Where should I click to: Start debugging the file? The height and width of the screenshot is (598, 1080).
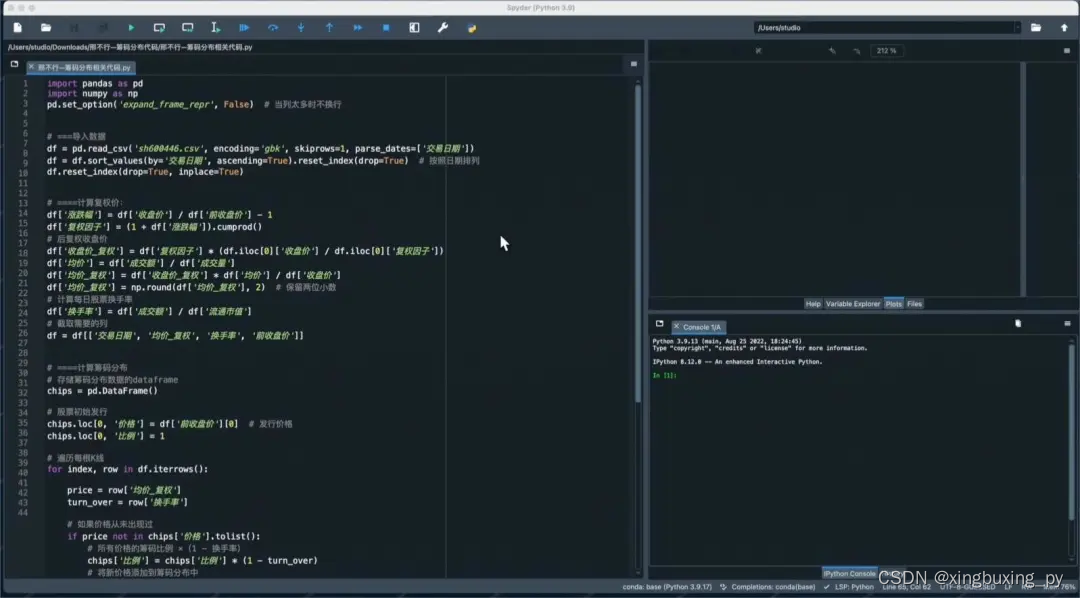(244, 28)
